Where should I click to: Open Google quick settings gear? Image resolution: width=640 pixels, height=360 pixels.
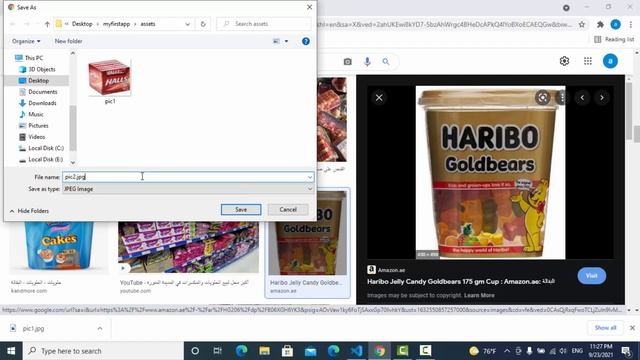pyautogui.click(x=564, y=61)
